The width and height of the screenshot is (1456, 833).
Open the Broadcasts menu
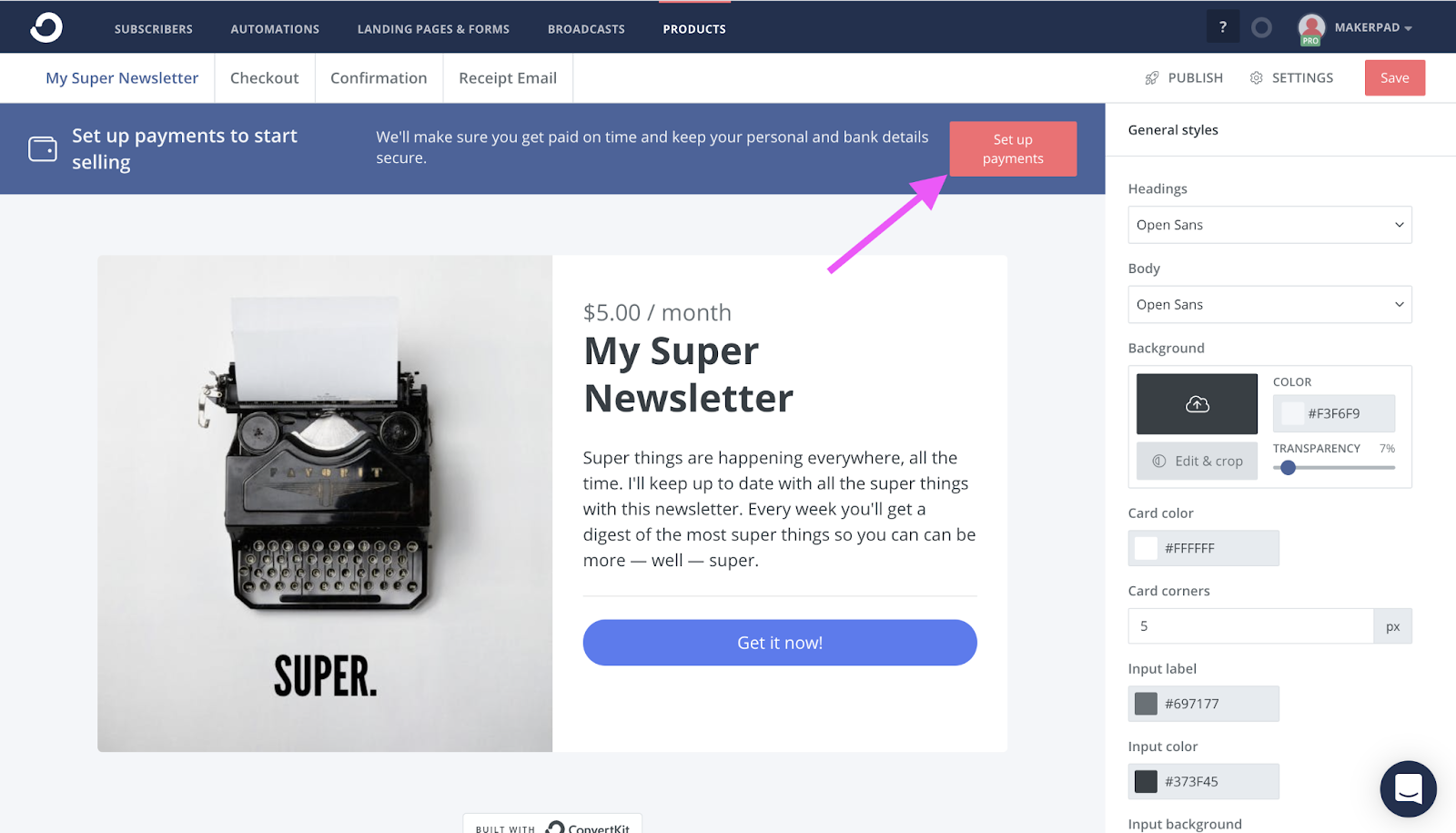(586, 29)
